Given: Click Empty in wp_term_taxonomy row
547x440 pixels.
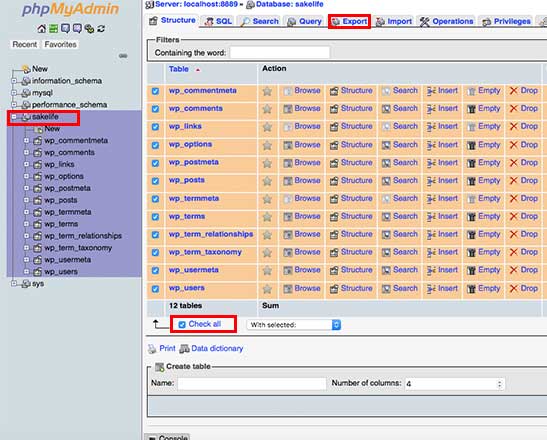Looking at the screenshot, I should tap(484, 252).
